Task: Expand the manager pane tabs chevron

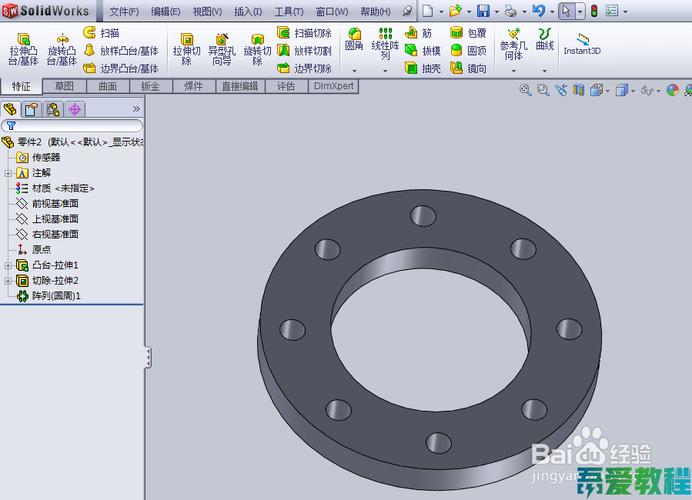Action: tap(136, 109)
